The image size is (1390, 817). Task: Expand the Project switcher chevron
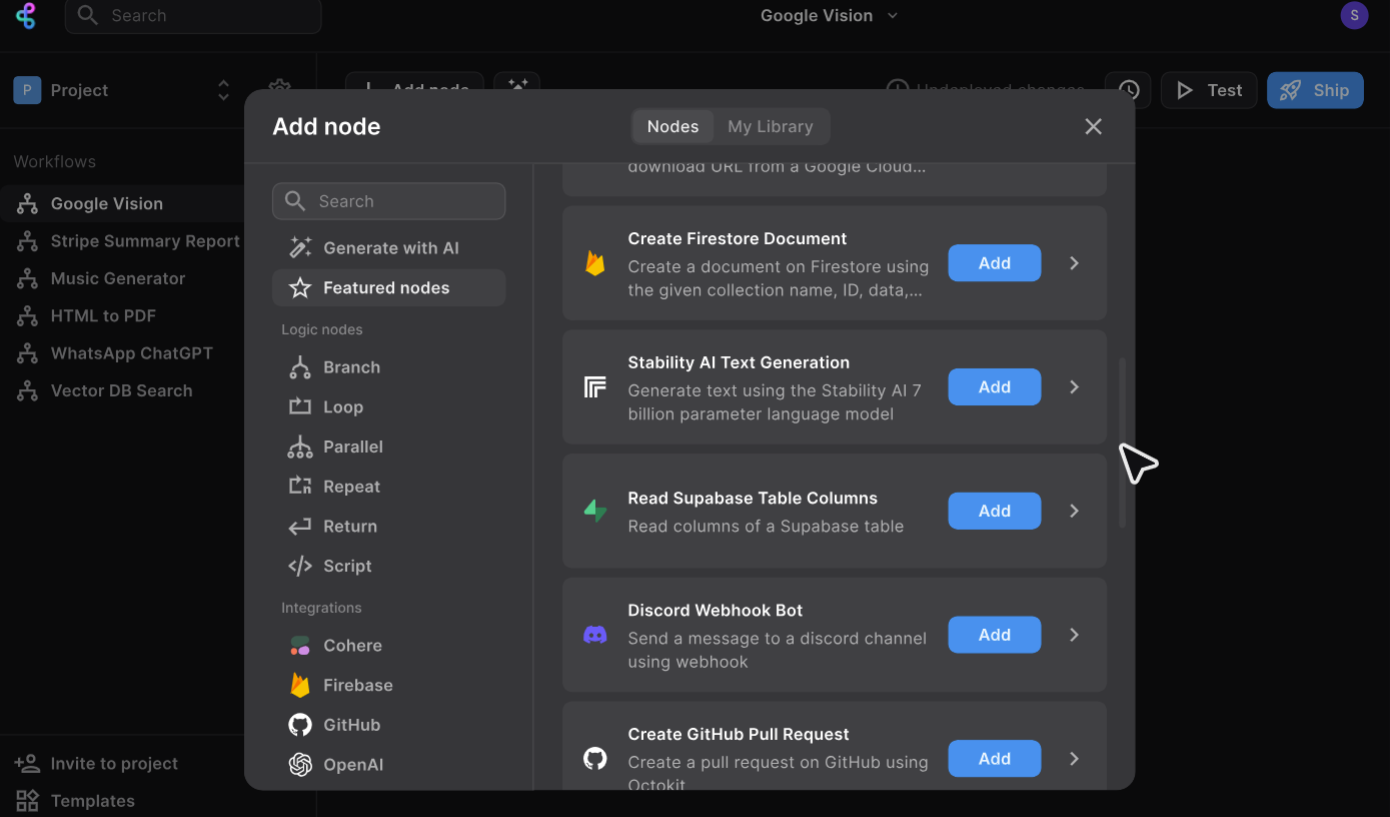223,90
